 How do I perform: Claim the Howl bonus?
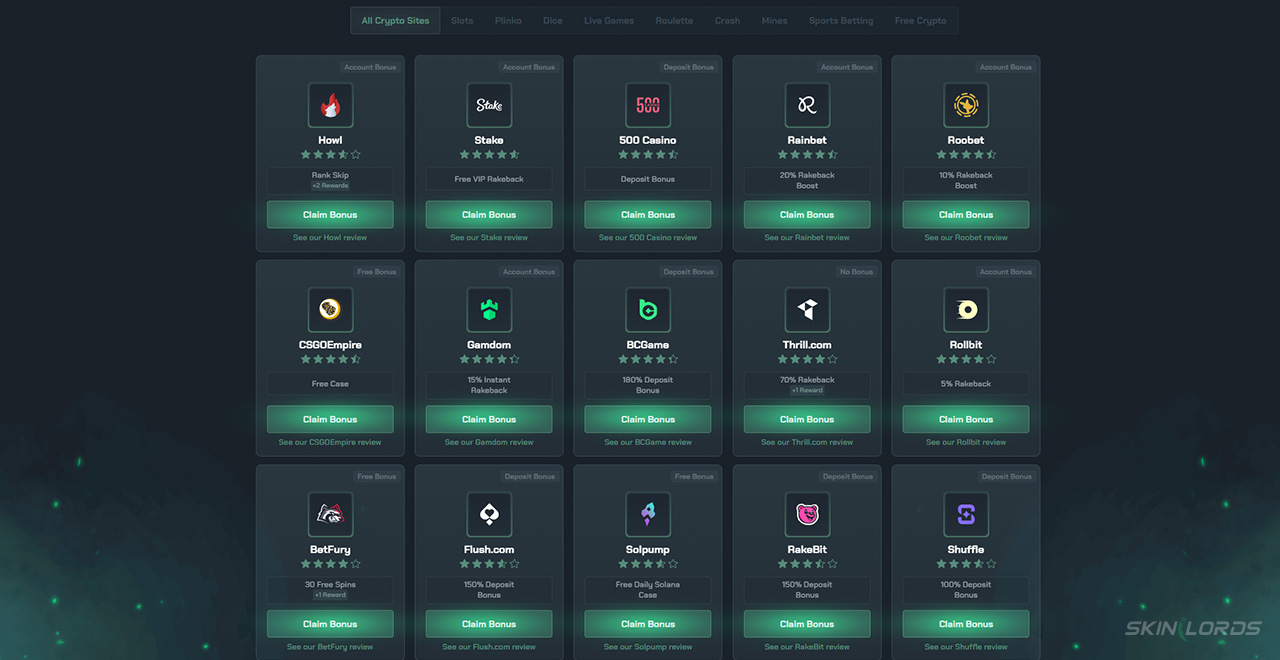click(330, 214)
